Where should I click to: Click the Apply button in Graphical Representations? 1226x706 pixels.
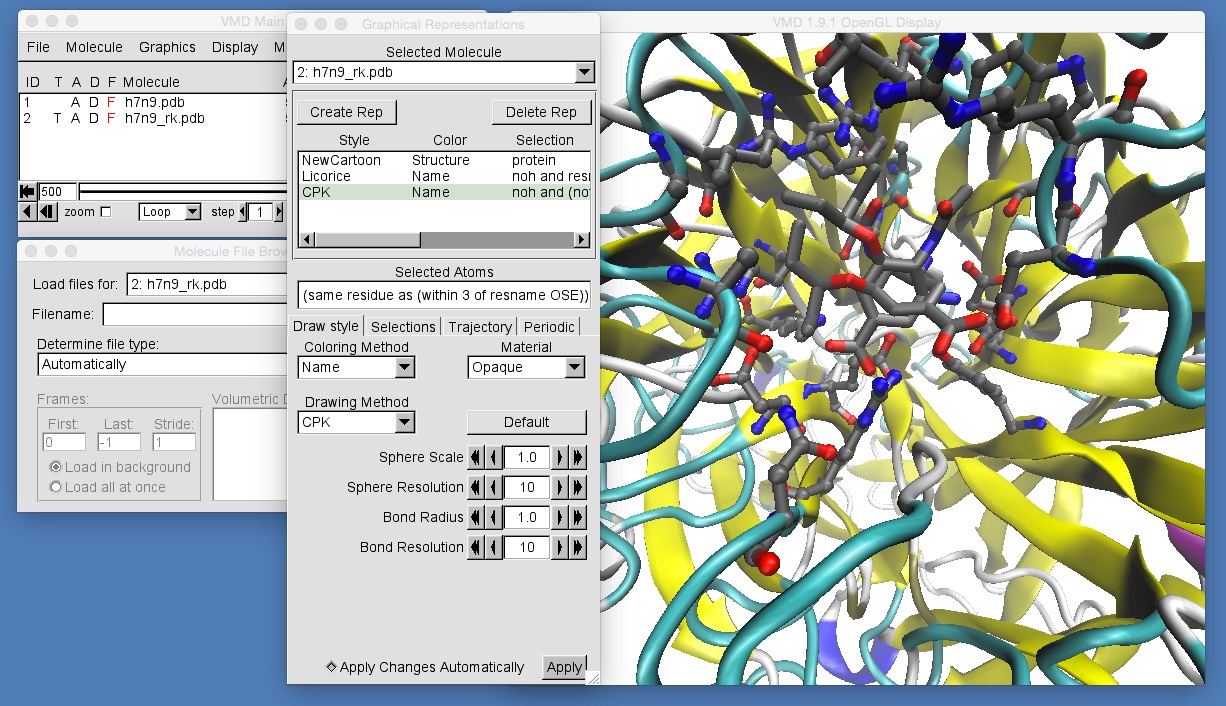tap(564, 667)
